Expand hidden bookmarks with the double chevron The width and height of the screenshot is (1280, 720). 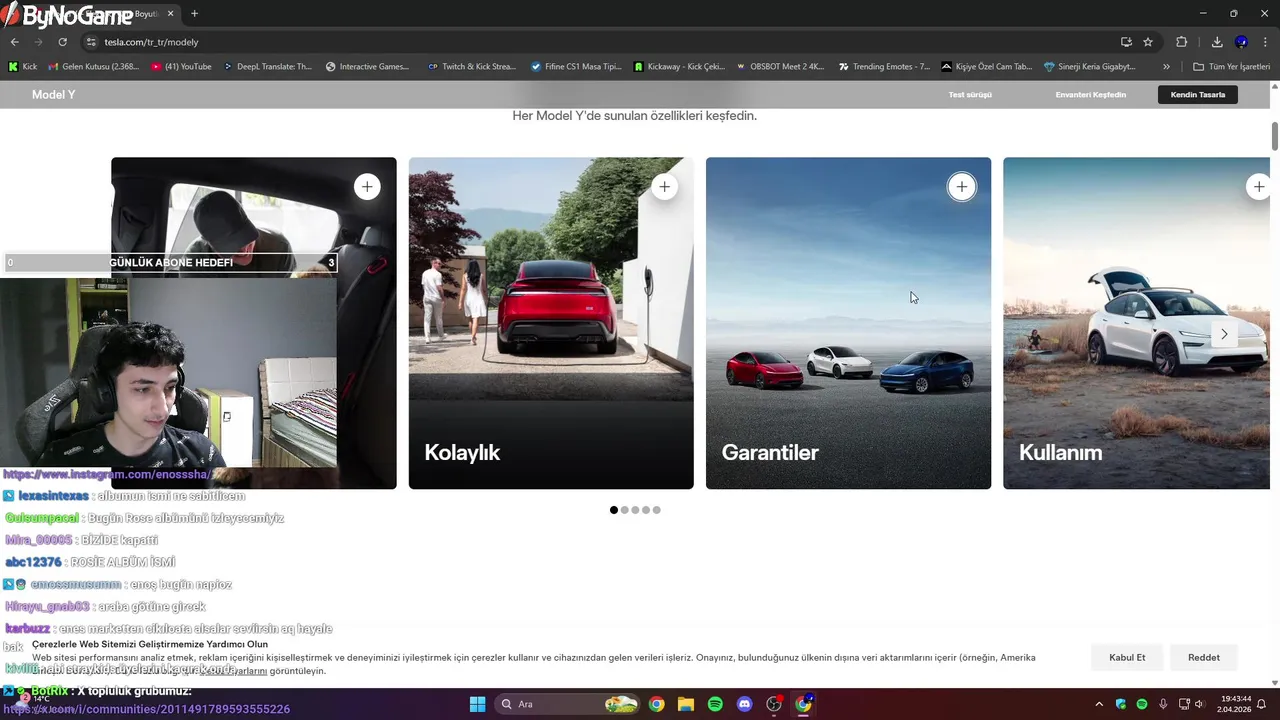(1166, 67)
